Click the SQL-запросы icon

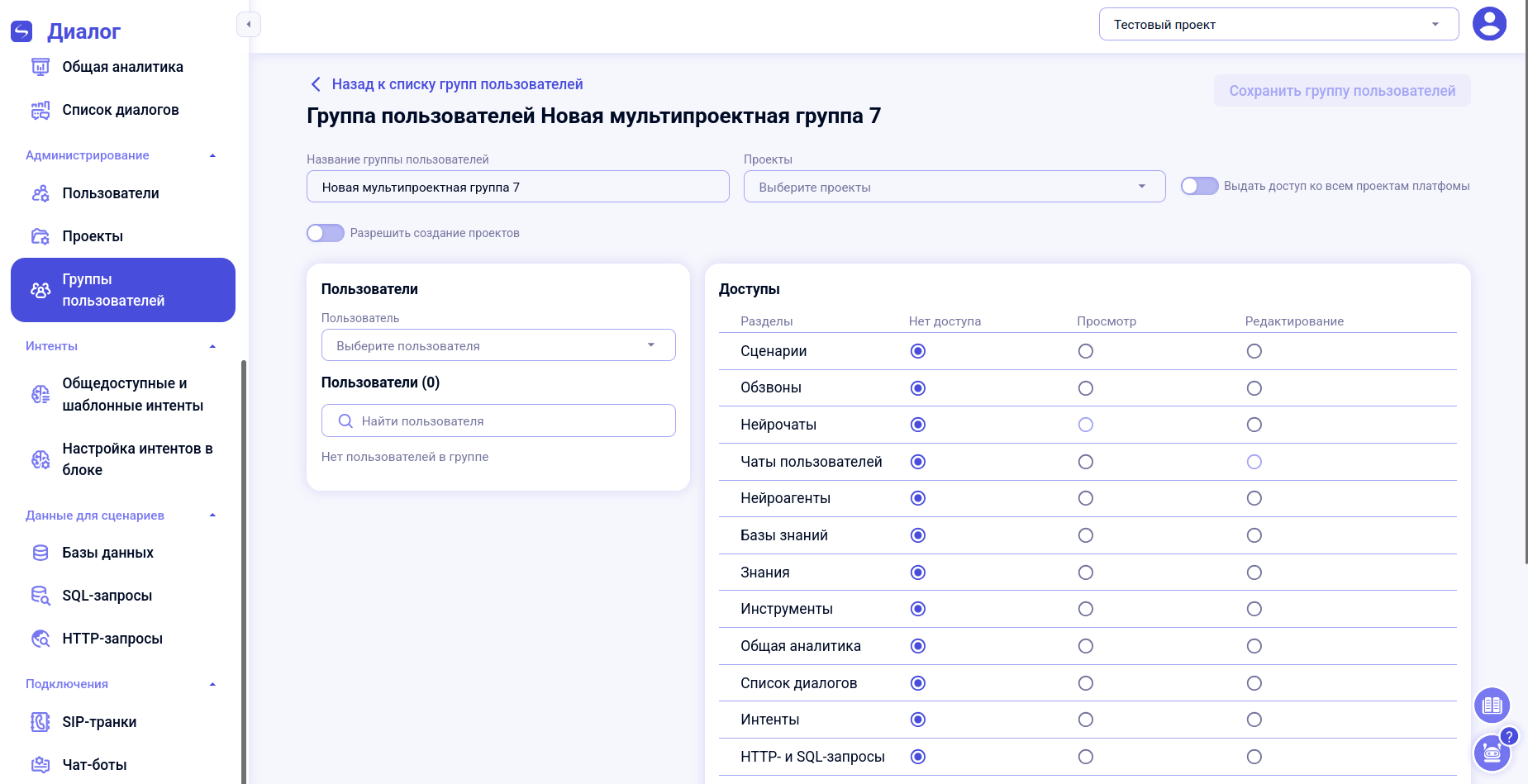click(40, 596)
